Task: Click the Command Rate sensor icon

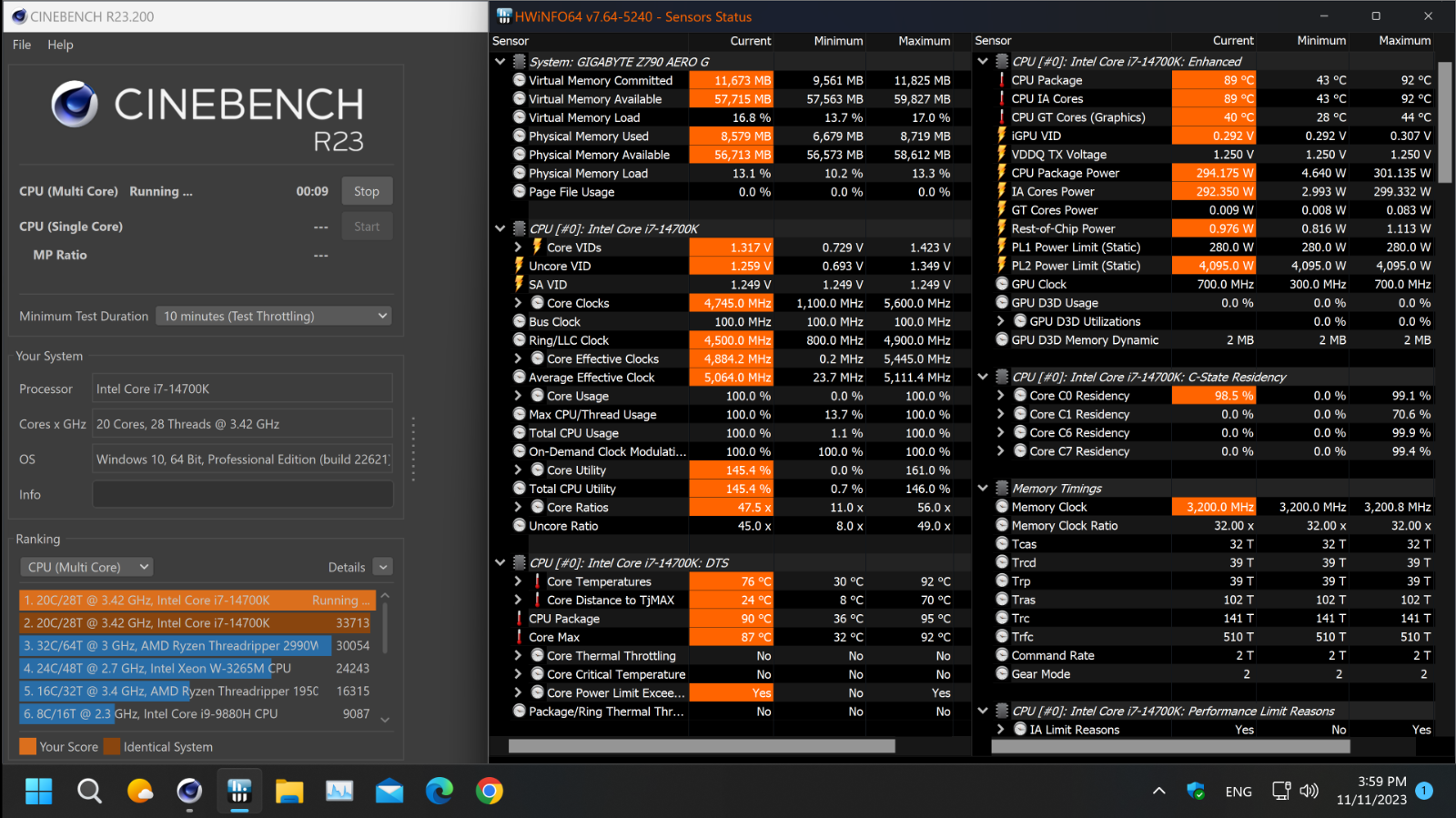Action: click(x=1002, y=655)
